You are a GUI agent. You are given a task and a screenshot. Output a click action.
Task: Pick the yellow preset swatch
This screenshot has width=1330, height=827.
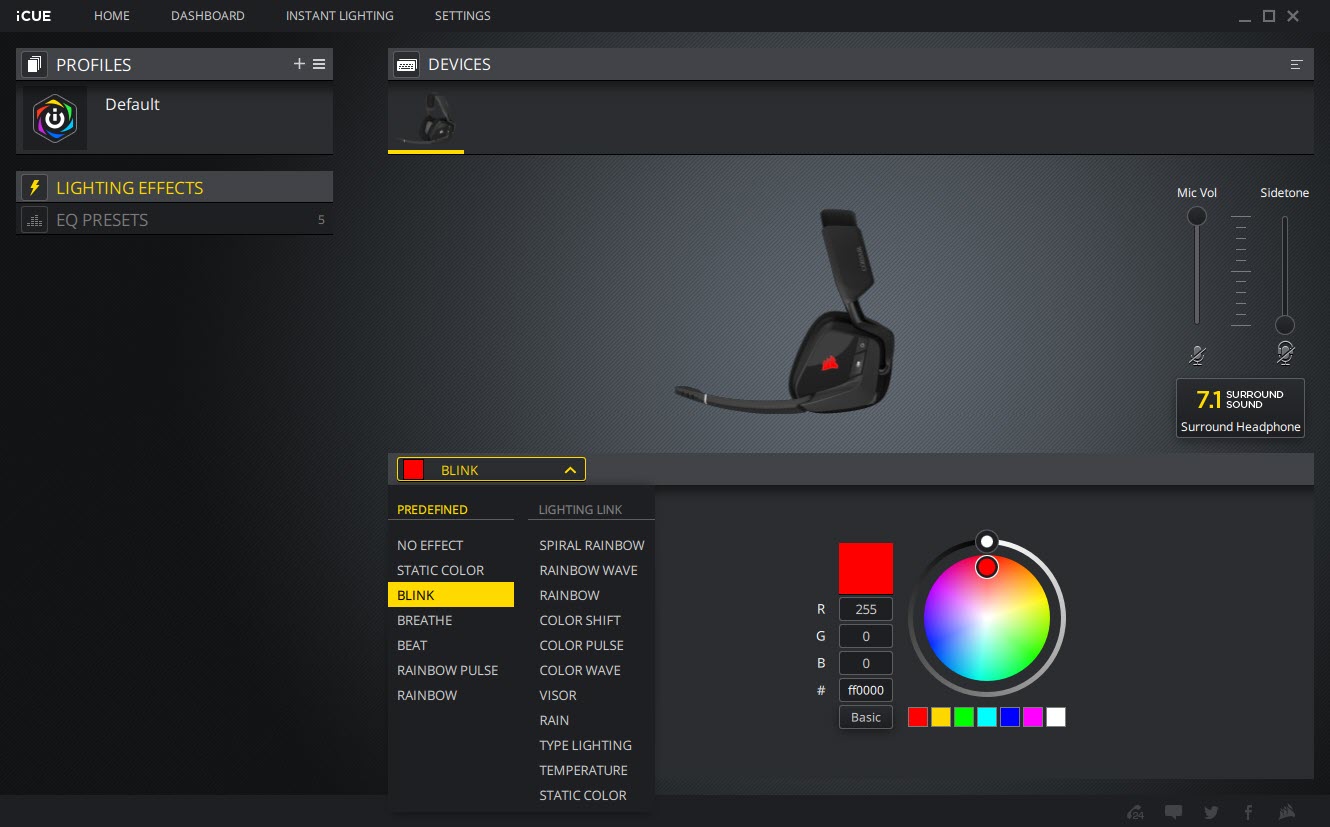(x=941, y=717)
